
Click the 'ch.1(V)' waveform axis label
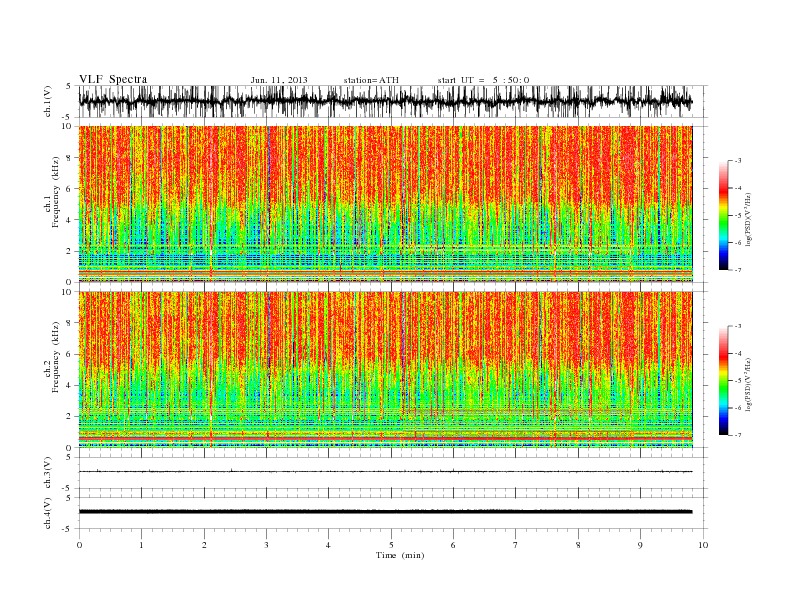pos(48,101)
